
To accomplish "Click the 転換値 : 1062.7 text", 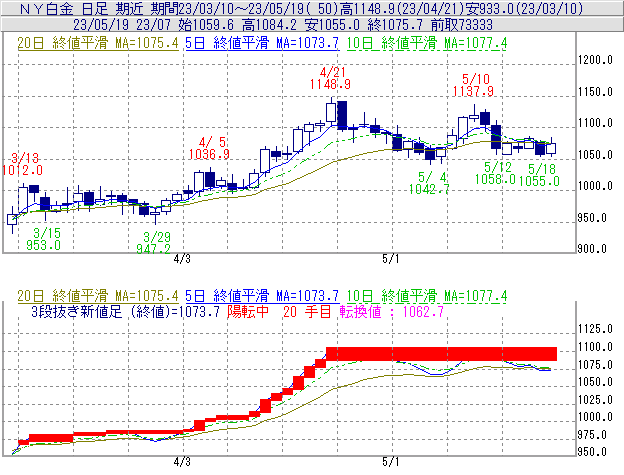I will [392, 311].
